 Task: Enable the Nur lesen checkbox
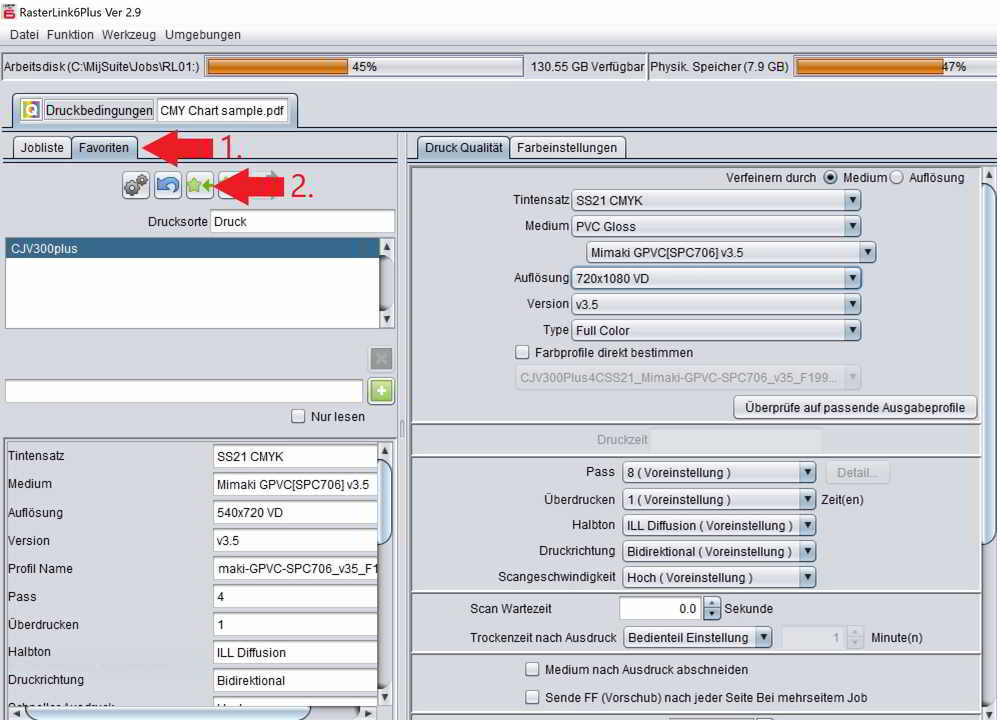298,416
